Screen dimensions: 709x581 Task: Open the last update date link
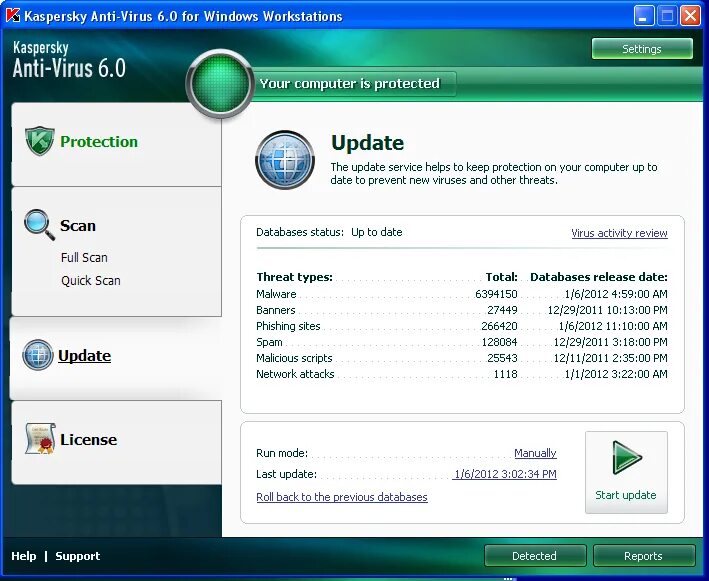point(505,474)
